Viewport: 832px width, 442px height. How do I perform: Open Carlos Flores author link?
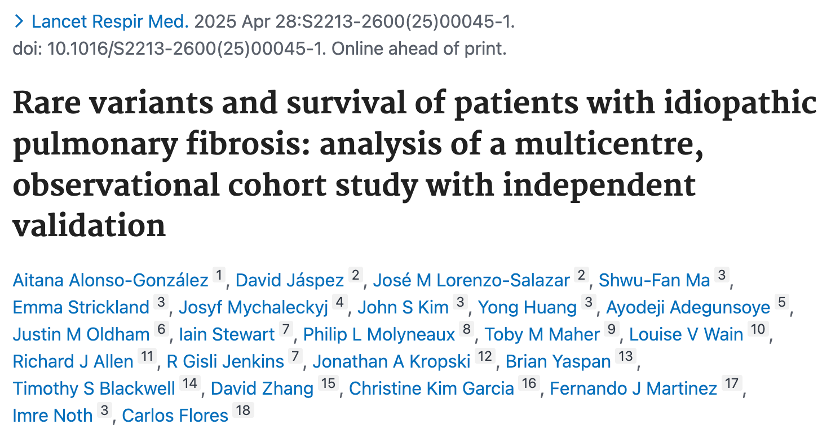(175, 415)
